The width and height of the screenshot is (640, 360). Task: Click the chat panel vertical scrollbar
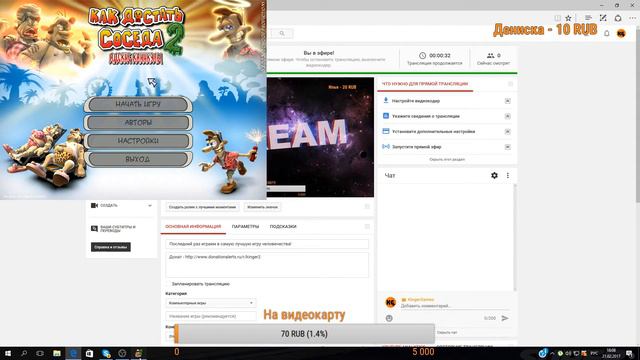(515, 238)
